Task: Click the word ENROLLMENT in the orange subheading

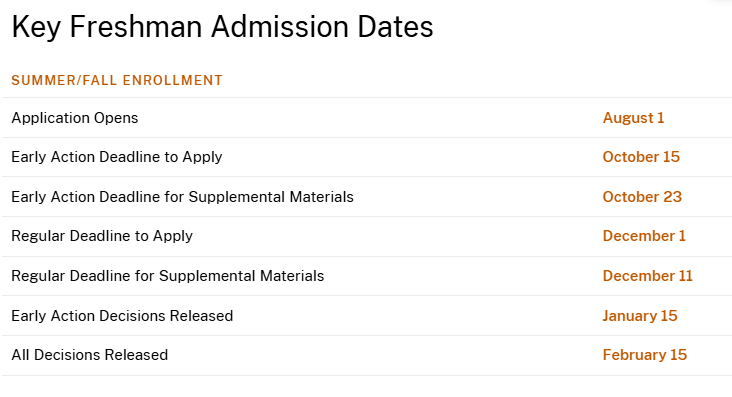Action: (173, 80)
